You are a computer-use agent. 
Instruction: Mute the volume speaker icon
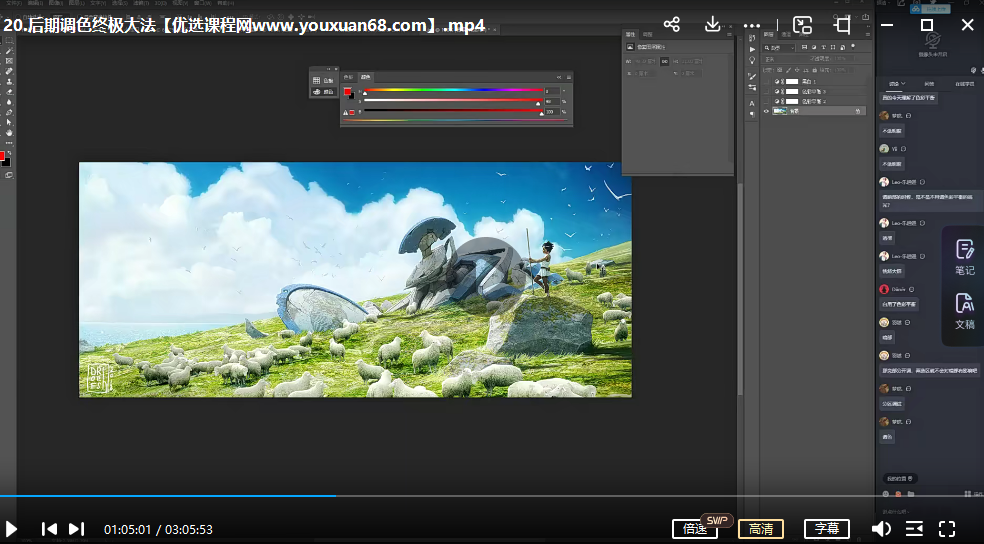tap(881, 529)
